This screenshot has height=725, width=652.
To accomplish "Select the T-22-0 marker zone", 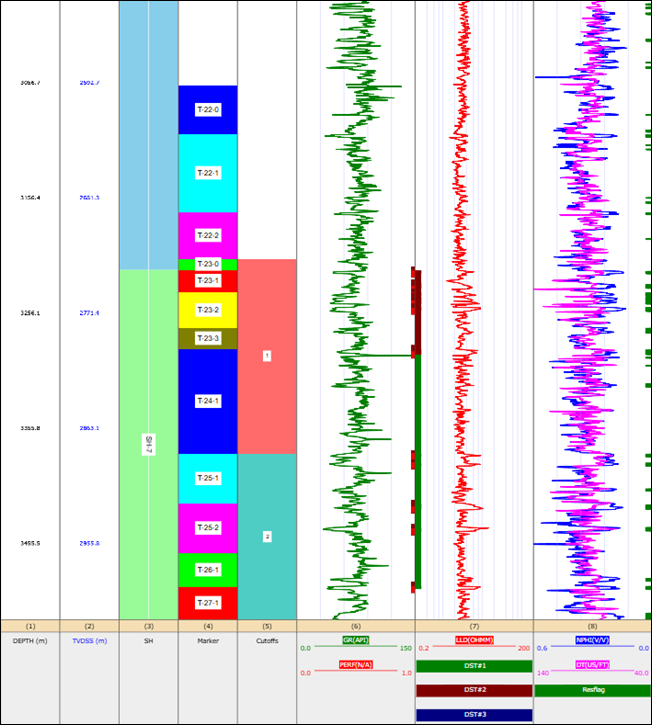I will [208, 109].
